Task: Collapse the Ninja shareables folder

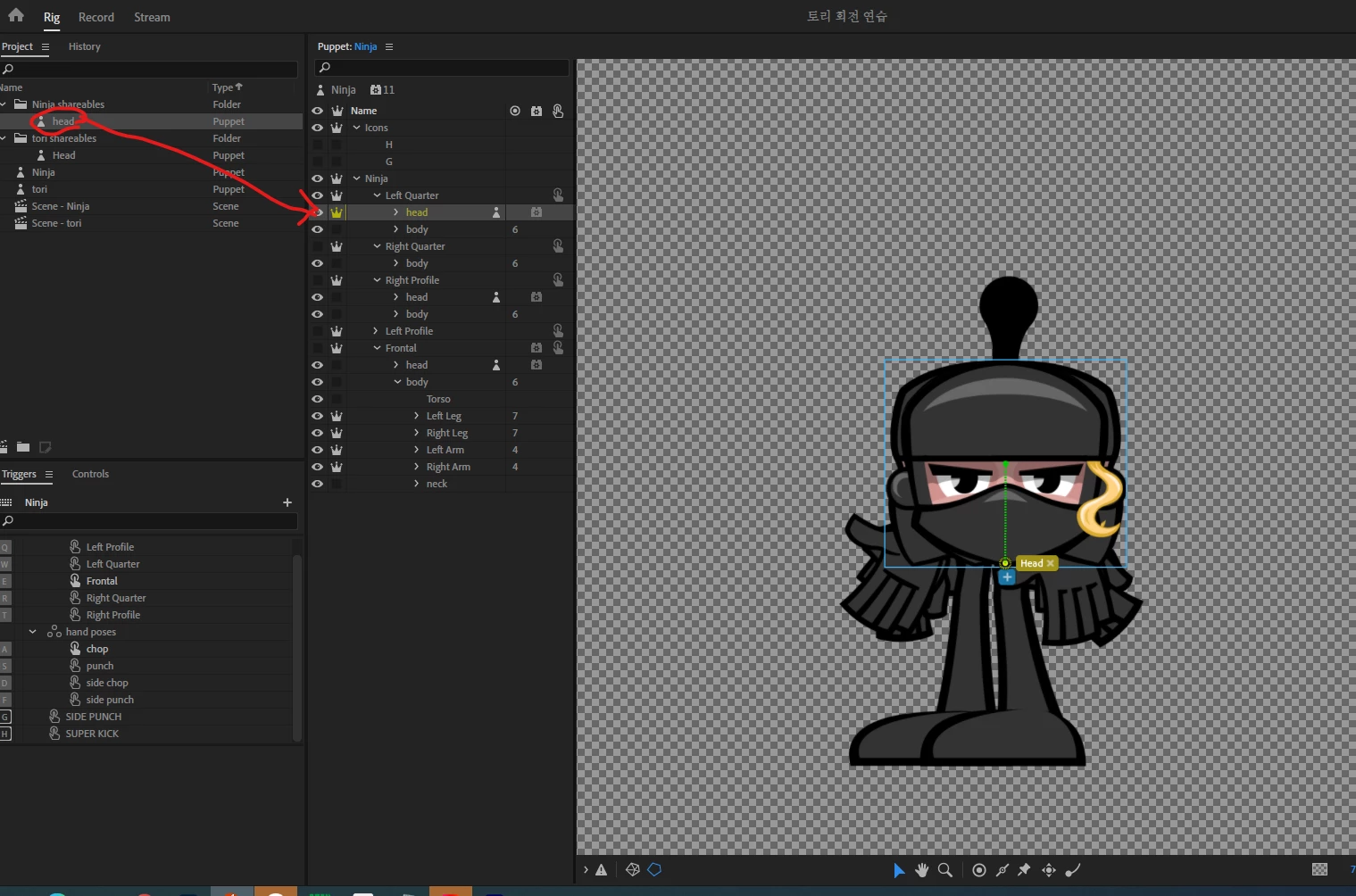Action: tap(4, 104)
